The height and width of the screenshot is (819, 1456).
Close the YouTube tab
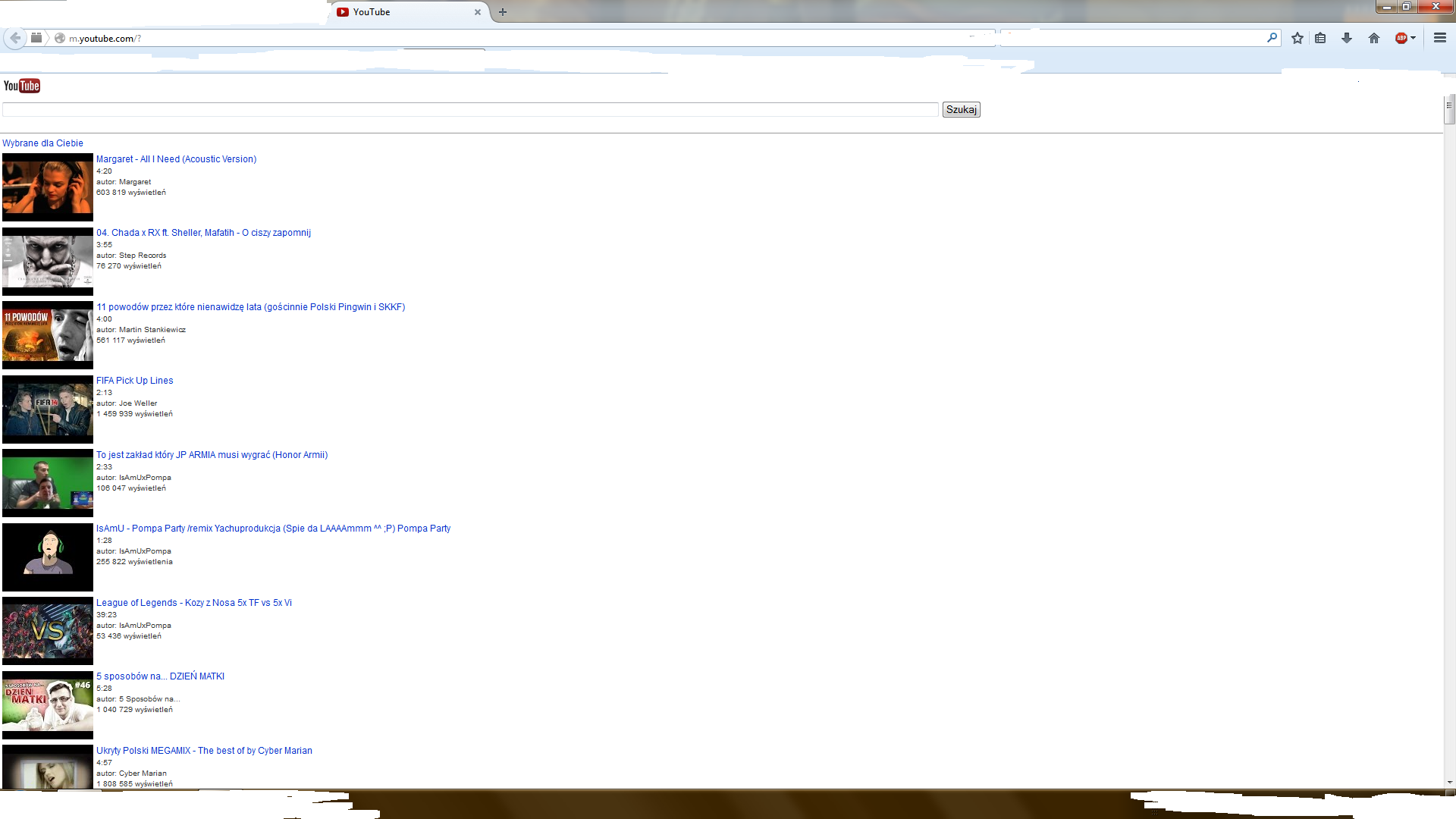(478, 12)
